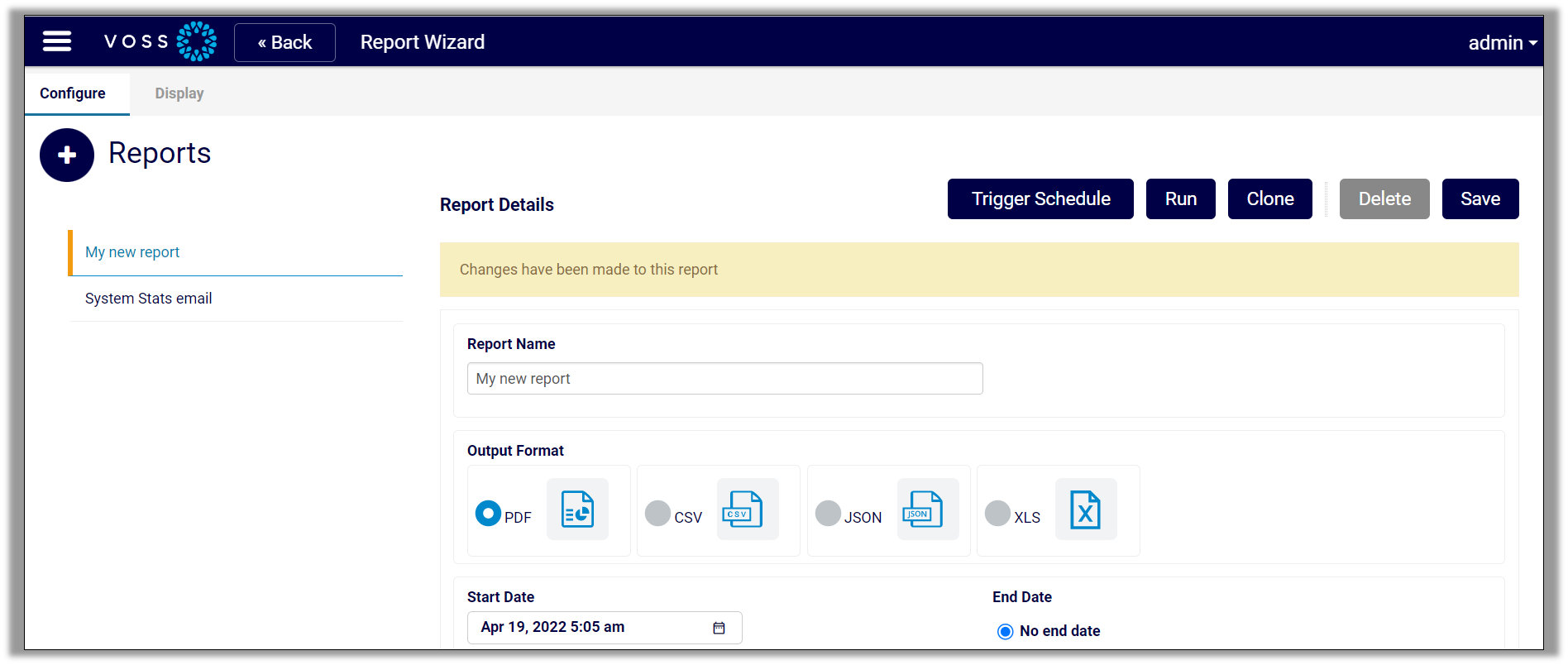Run the report
The width and height of the screenshot is (1568, 665).
[x=1180, y=199]
